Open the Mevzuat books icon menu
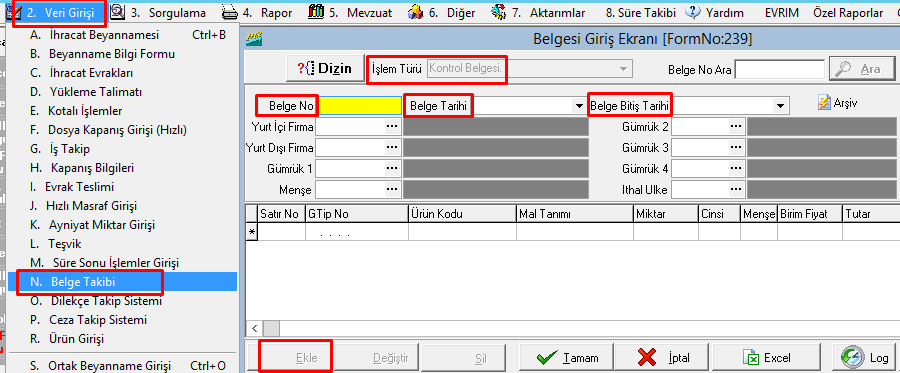Image resolution: width=900 pixels, height=373 pixels. click(316, 12)
